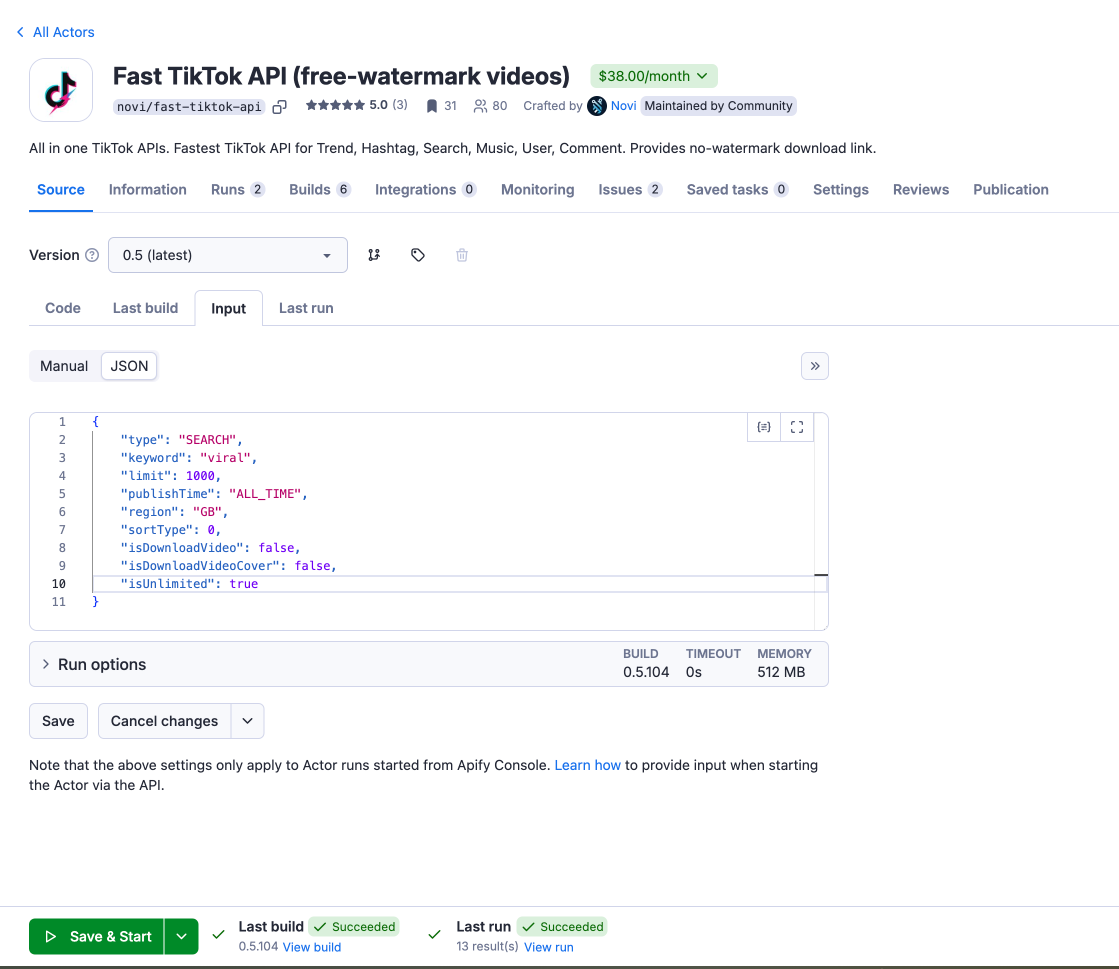Image resolution: width=1119 pixels, height=969 pixels.
Task: Select the Input sub-tab
Action: 228,308
